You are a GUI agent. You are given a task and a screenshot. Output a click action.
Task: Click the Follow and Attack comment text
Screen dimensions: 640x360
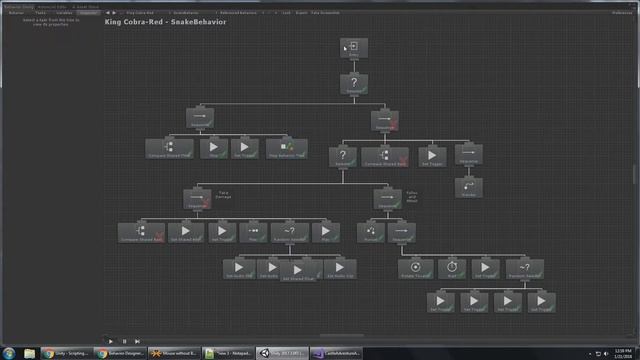coord(412,197)
